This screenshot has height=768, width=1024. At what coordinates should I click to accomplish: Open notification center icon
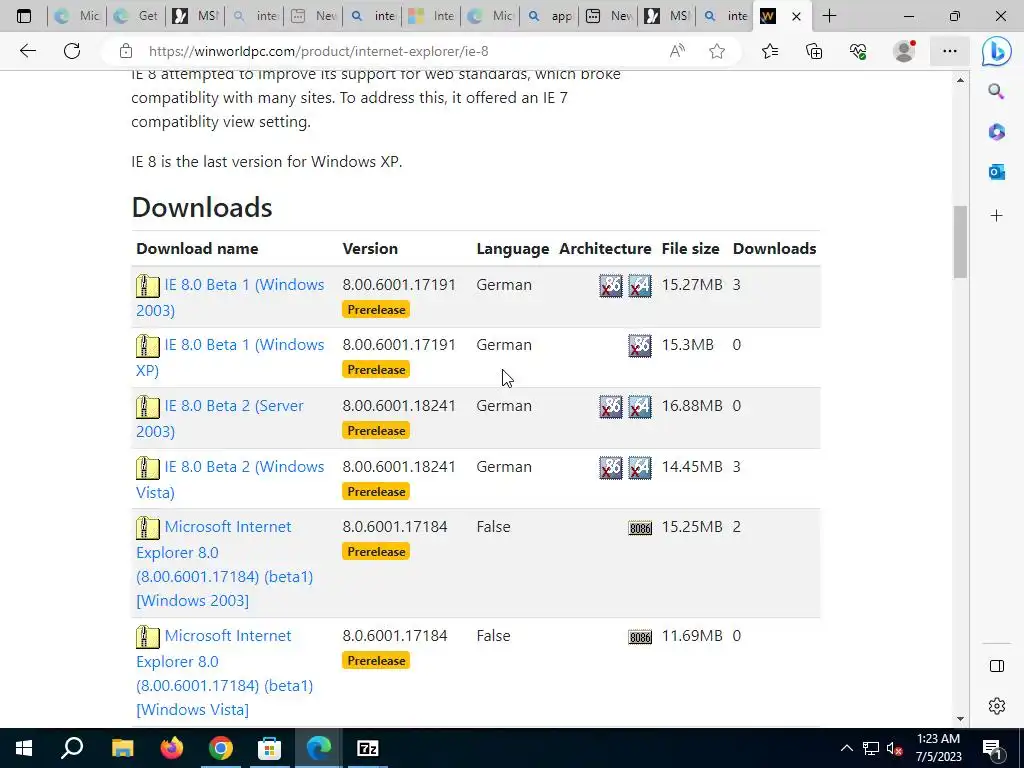(993, 748)
